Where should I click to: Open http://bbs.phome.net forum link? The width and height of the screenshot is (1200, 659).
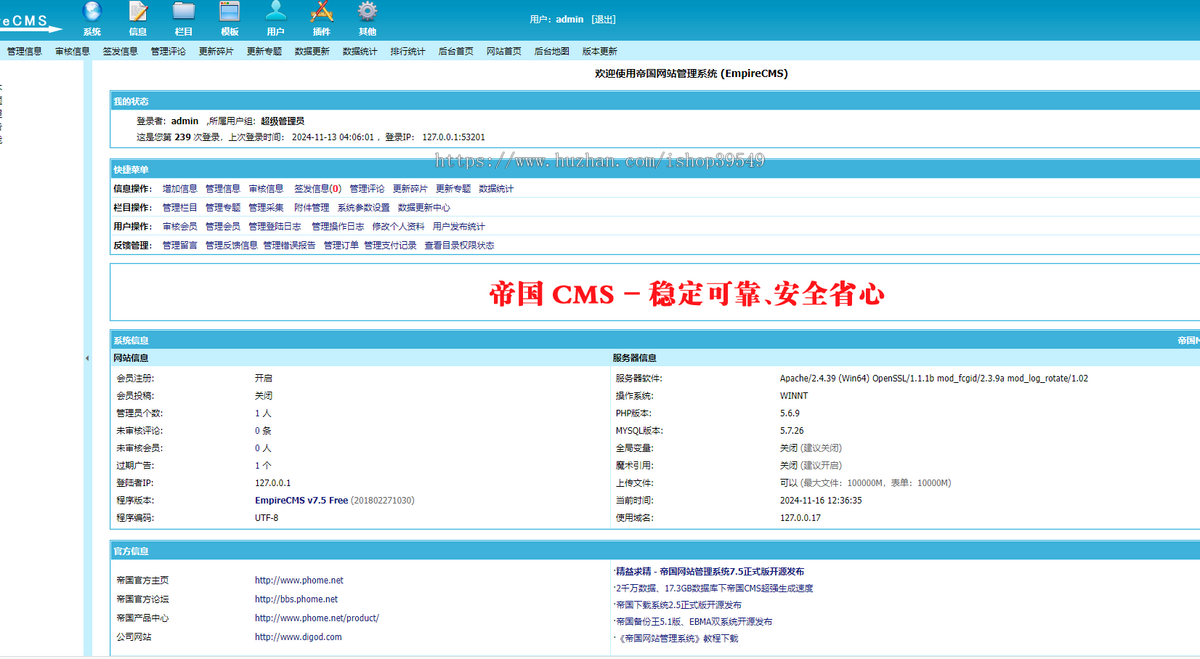click(x=296, y=599)
